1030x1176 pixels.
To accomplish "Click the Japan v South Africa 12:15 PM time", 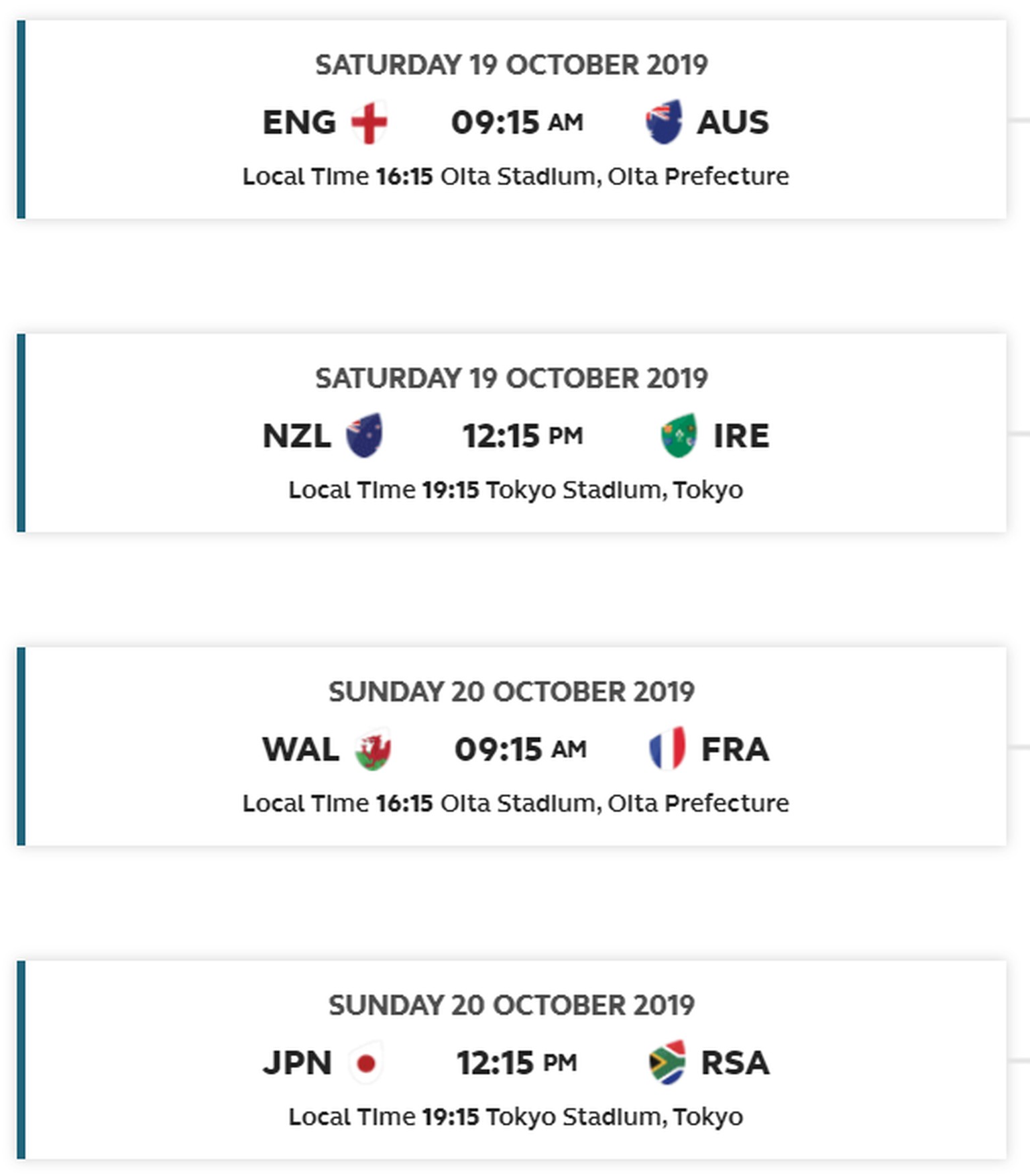I will click(516, 1063).
